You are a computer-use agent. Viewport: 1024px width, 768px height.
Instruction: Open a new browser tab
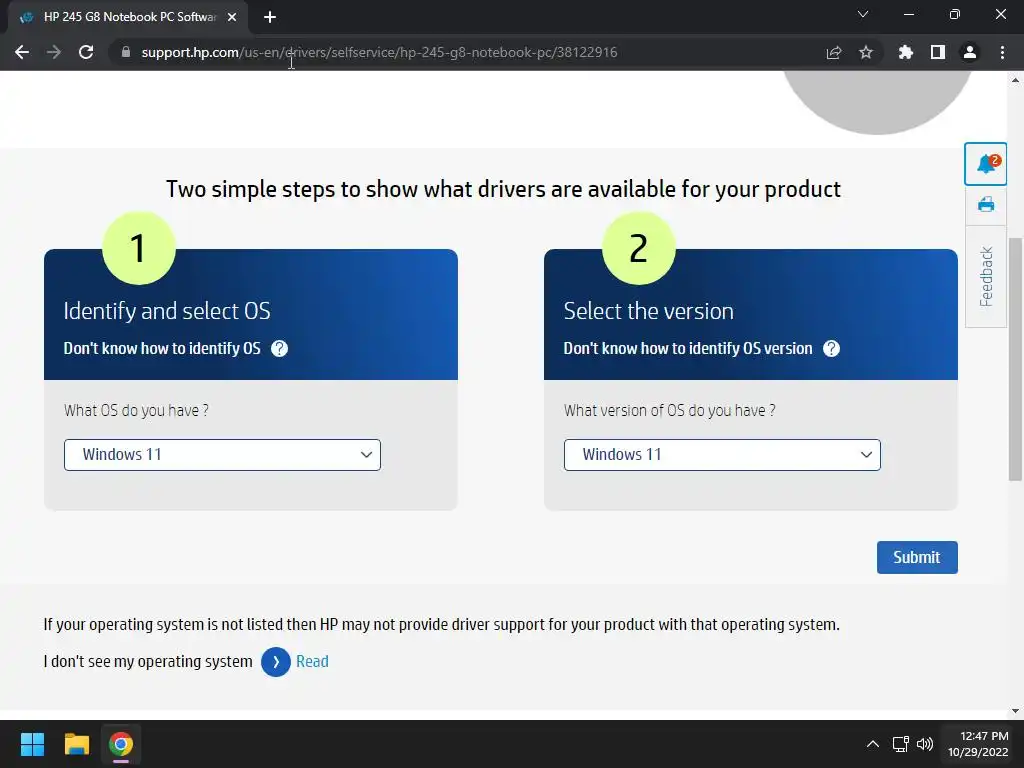[x=270, y=17]
